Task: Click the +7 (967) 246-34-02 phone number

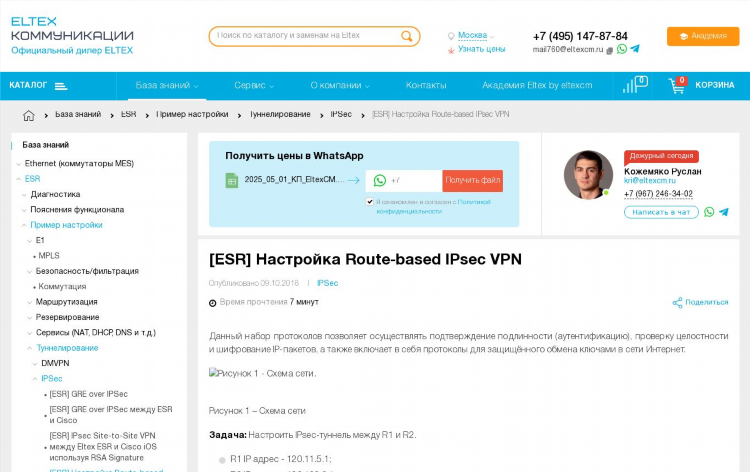Action: click(x=658, y=194)
